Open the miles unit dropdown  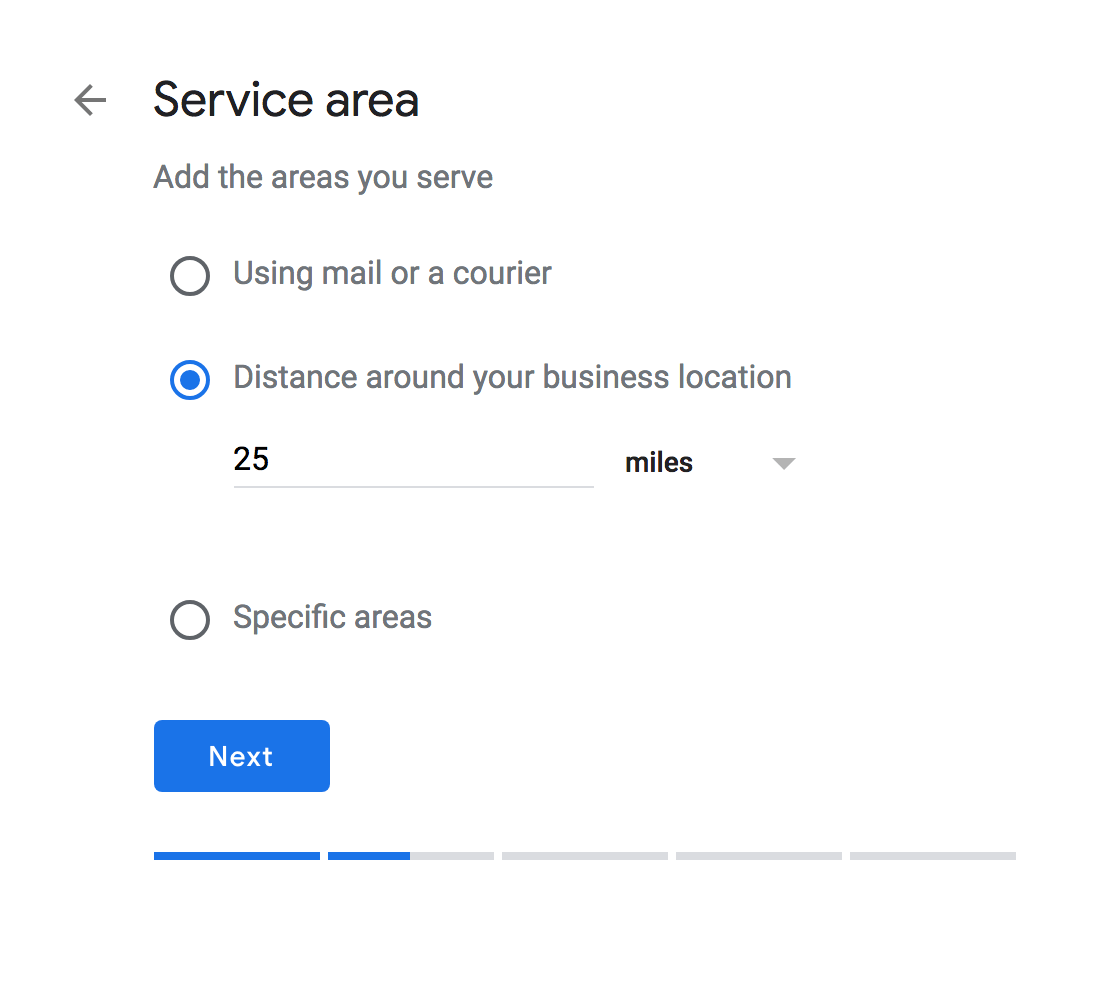(710, 463)
